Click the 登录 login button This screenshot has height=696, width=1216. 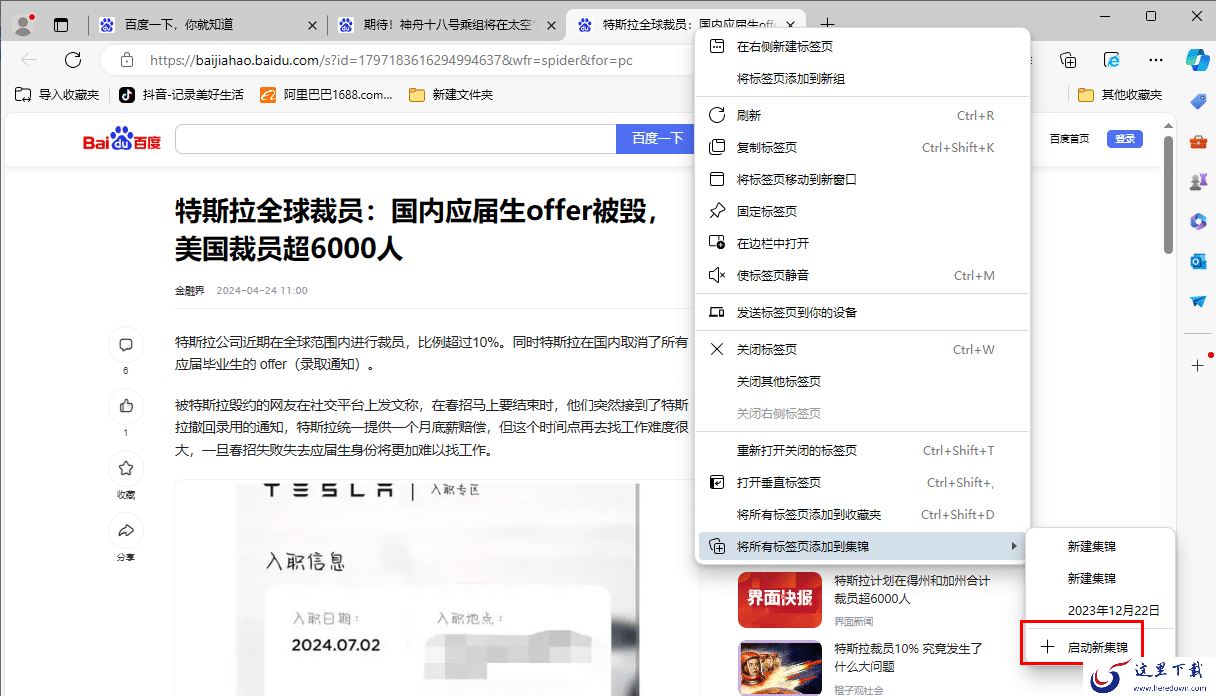tap(1125, 139)
